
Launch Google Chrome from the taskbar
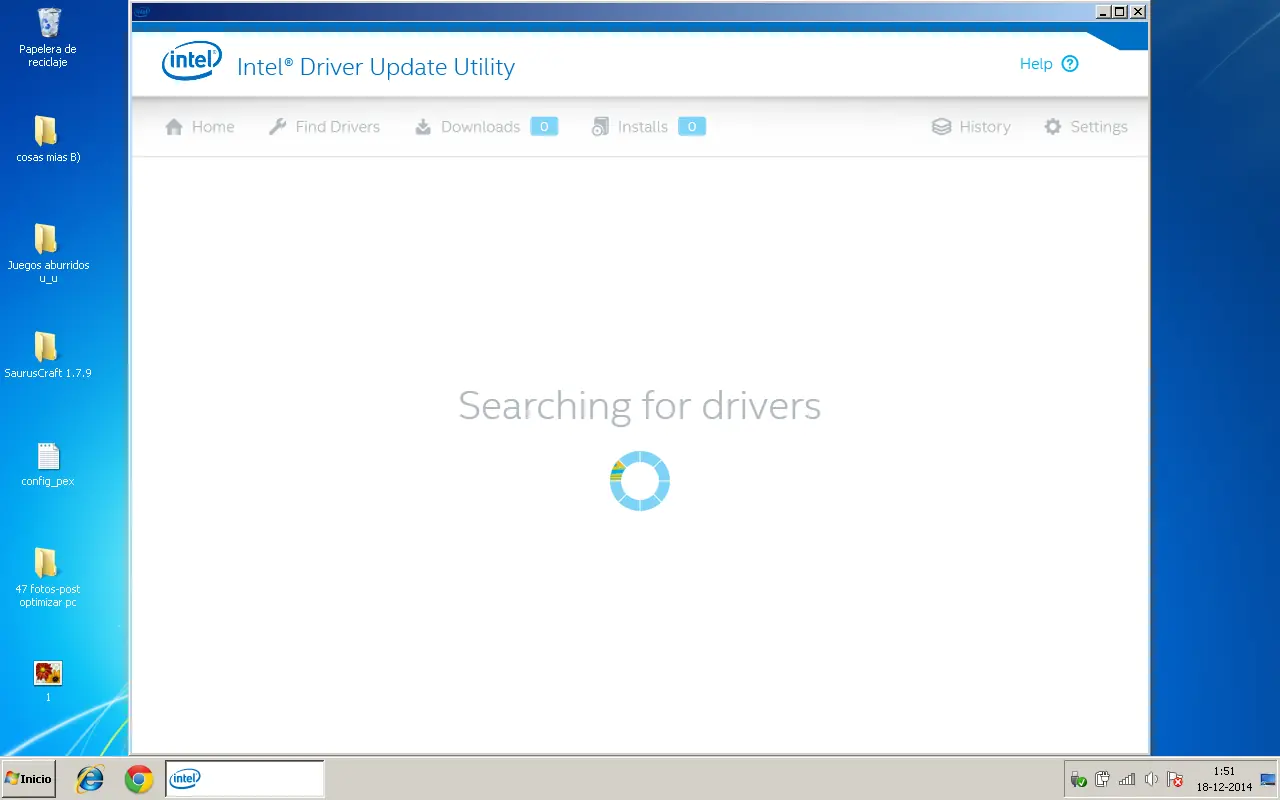click(x=139, y=779)
